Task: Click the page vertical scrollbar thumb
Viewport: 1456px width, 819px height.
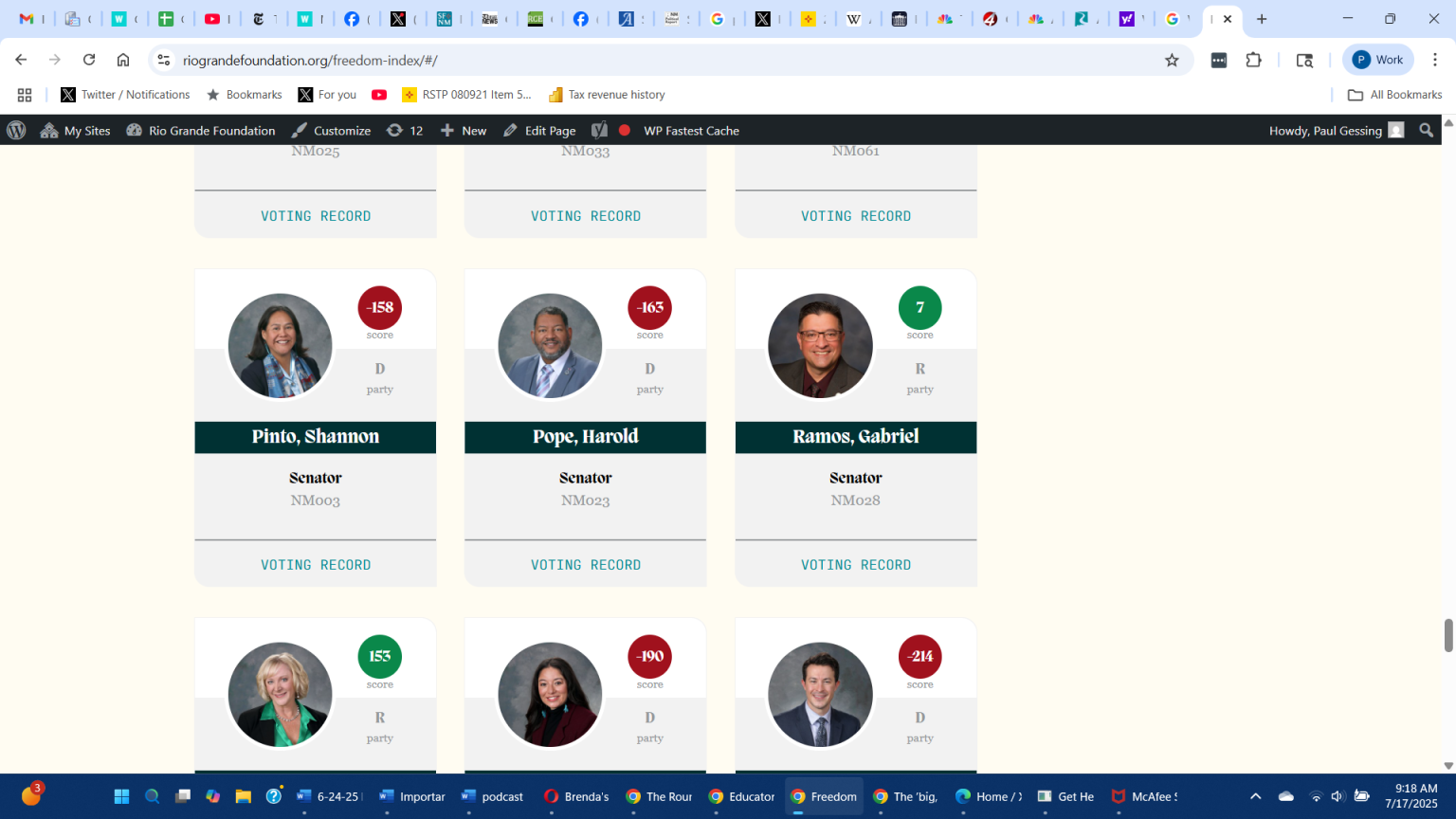Action: (1447, 635)
